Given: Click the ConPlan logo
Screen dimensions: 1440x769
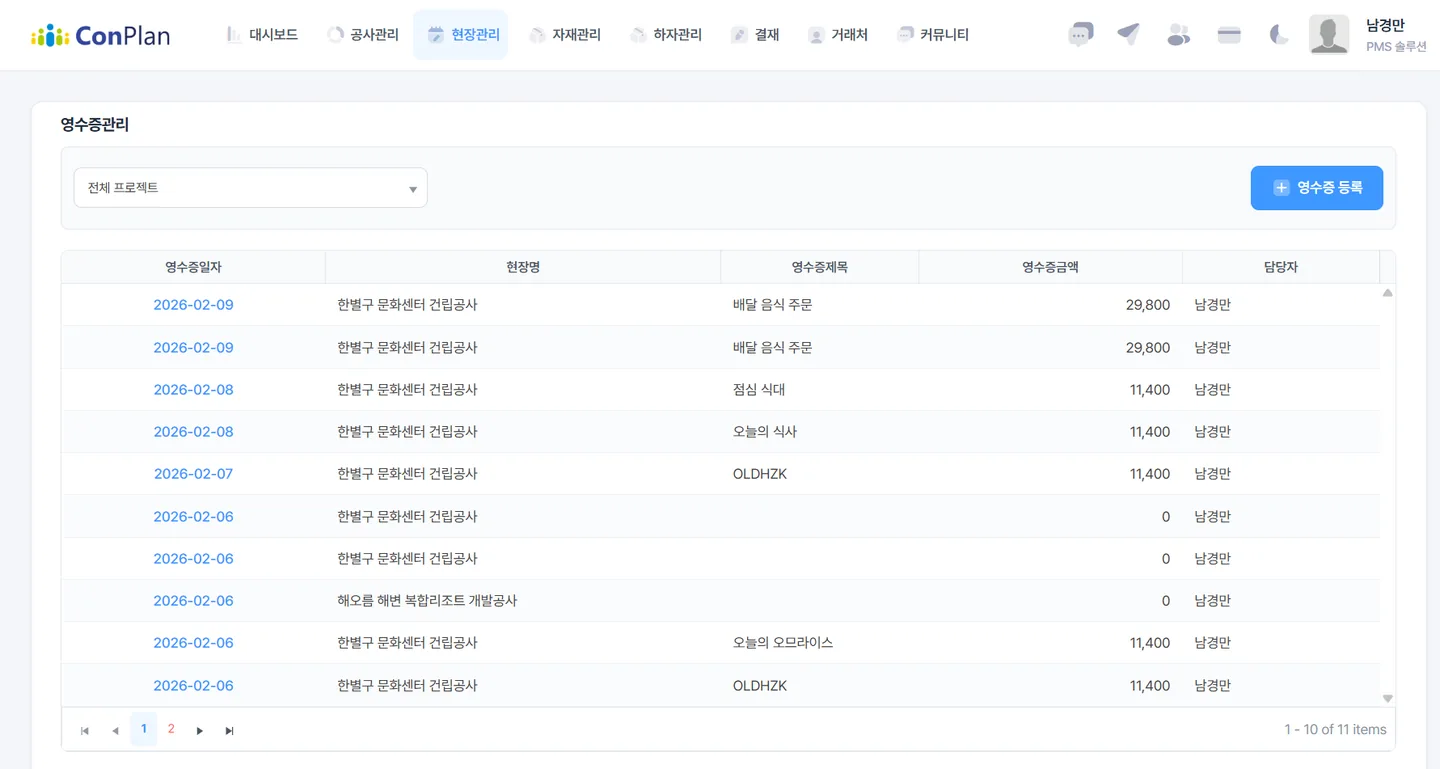Looking at the screenshot, I should coord(100,35).
